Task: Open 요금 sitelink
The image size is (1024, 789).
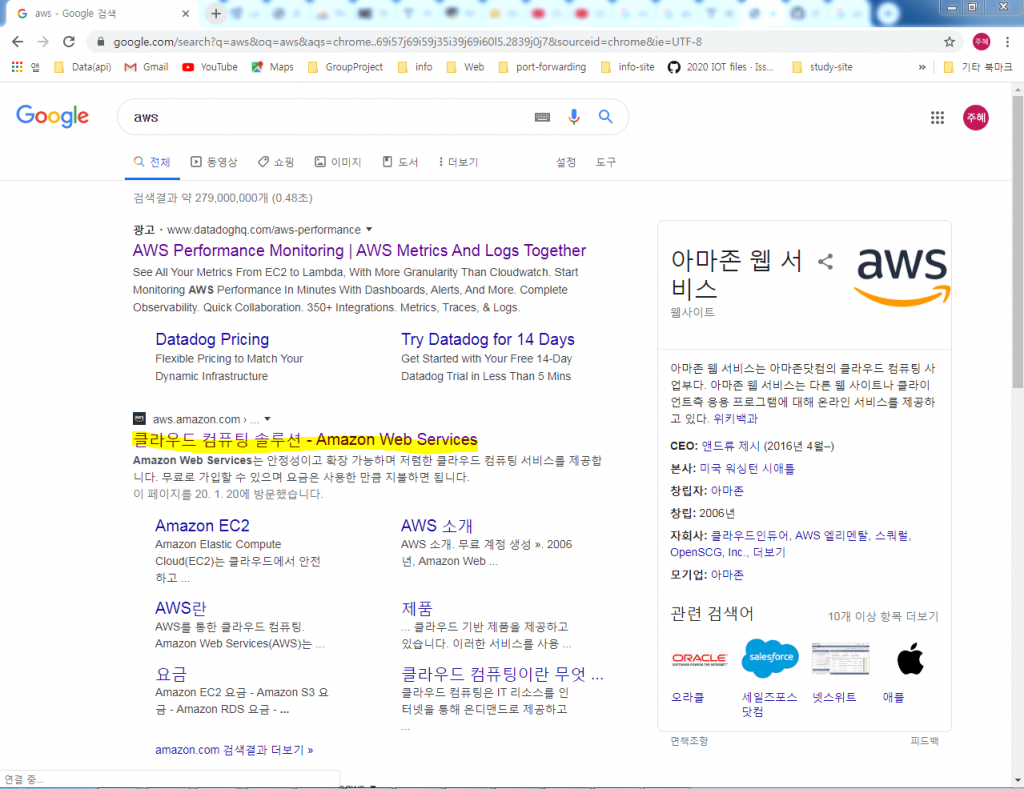Action: (x=171, y=674)
